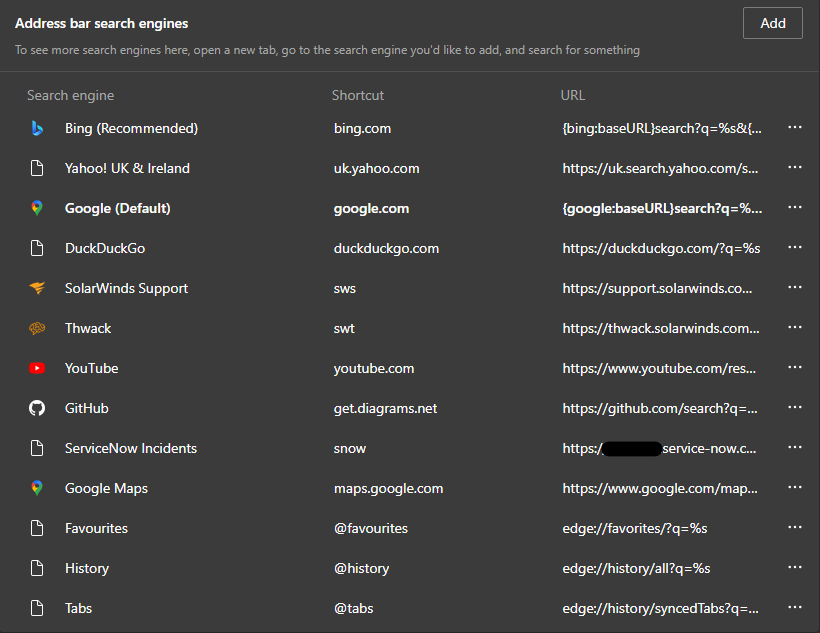The width and height of the screenshot is (820, 633).
Task: Click the Bing logo icon
Action: click(x=37, y=128)
